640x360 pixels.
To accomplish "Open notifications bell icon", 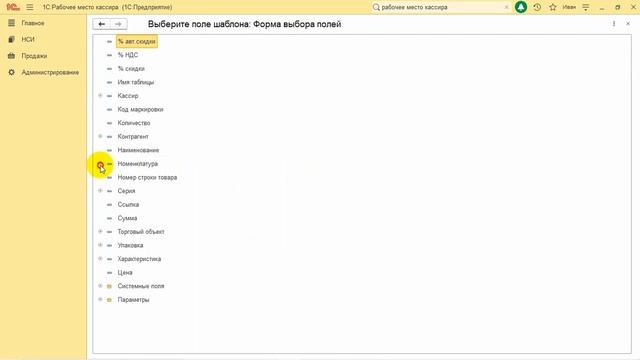I will 521,7.
